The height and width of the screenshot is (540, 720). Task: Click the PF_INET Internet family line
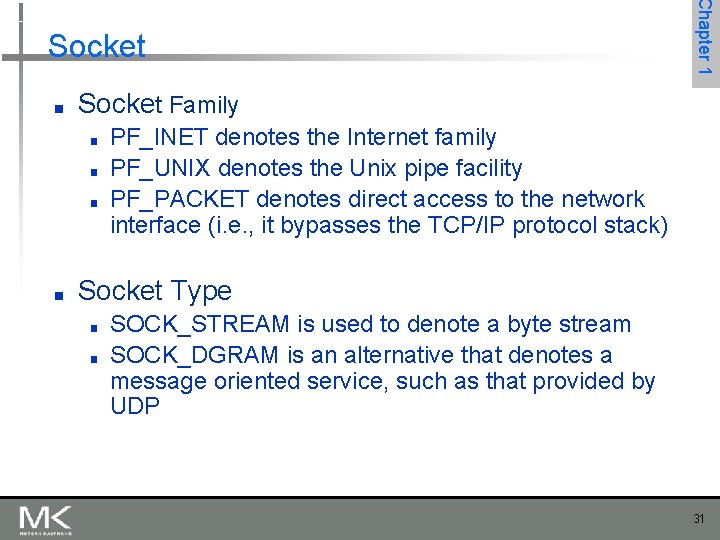tap(303, 137)
